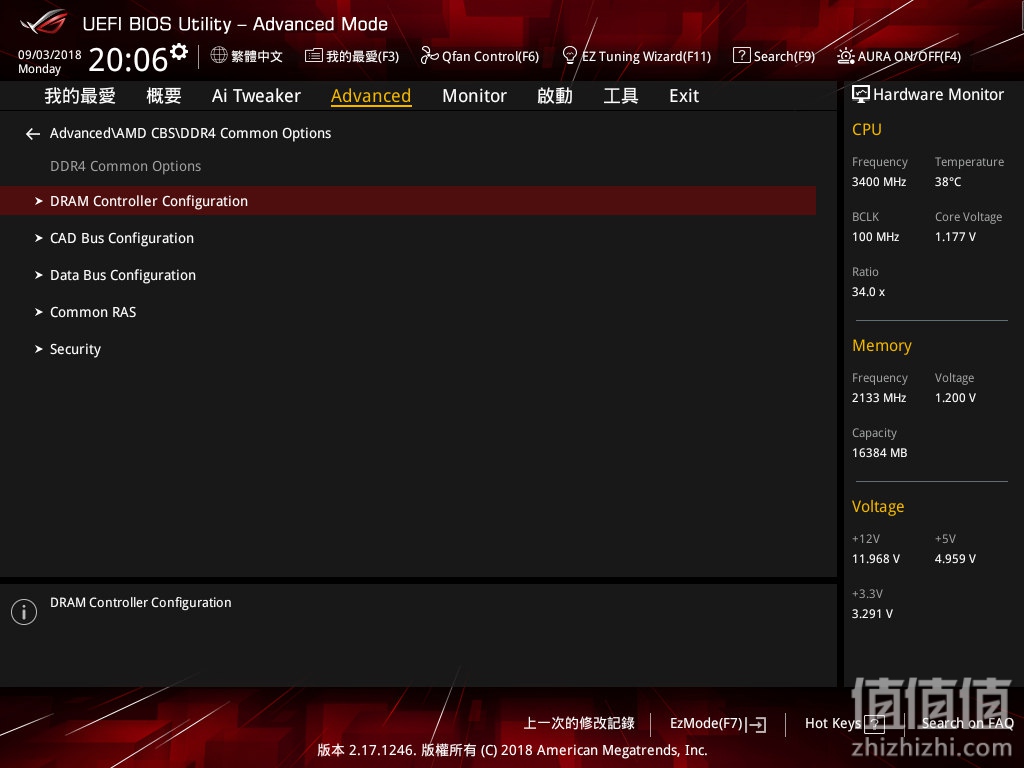The height and width of the screenshot is (768, 1024).
Task: Click the 09/03/2018 date
Action: (x=50, y=55)
